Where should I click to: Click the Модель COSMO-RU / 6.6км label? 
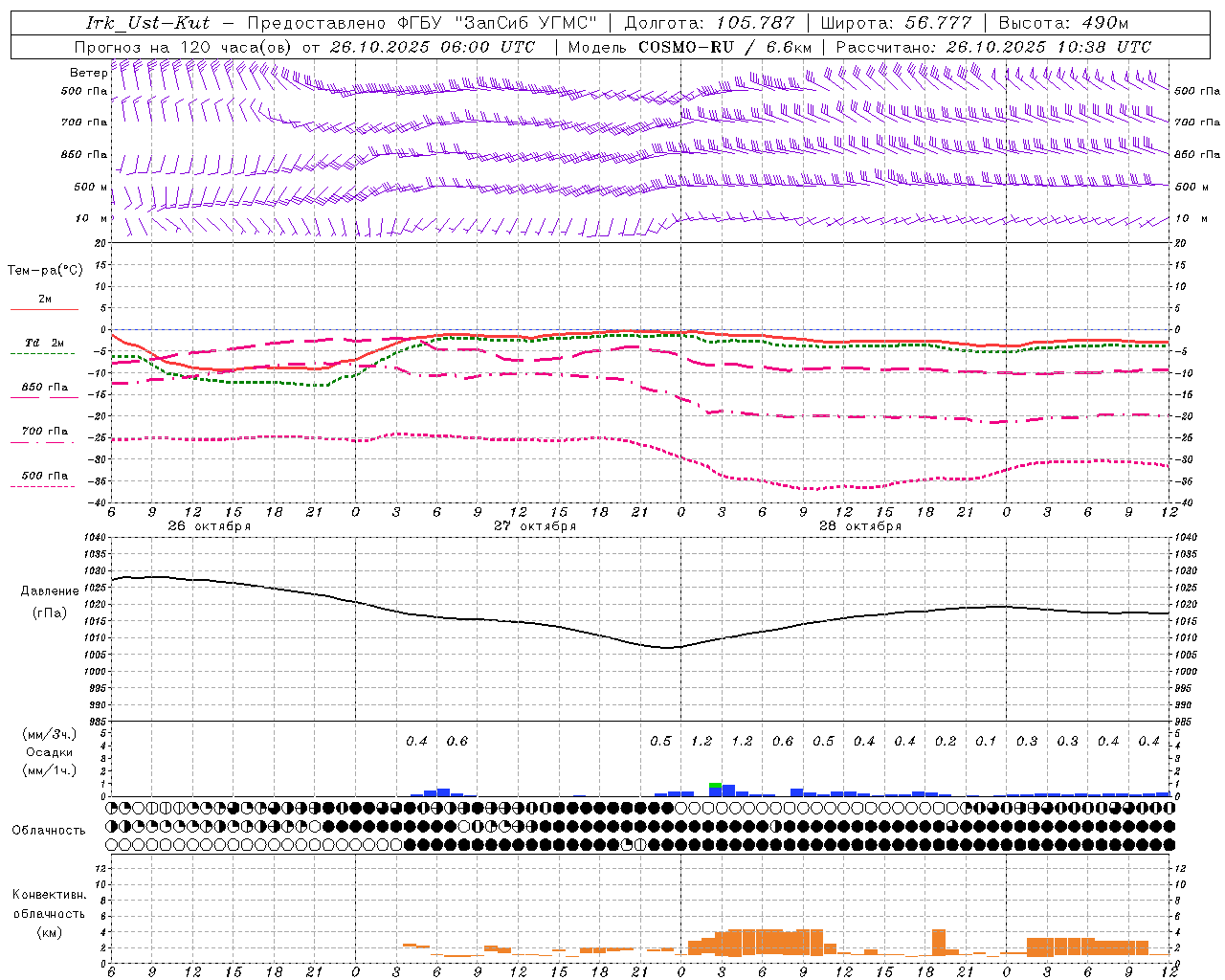[x=690, y=46]
